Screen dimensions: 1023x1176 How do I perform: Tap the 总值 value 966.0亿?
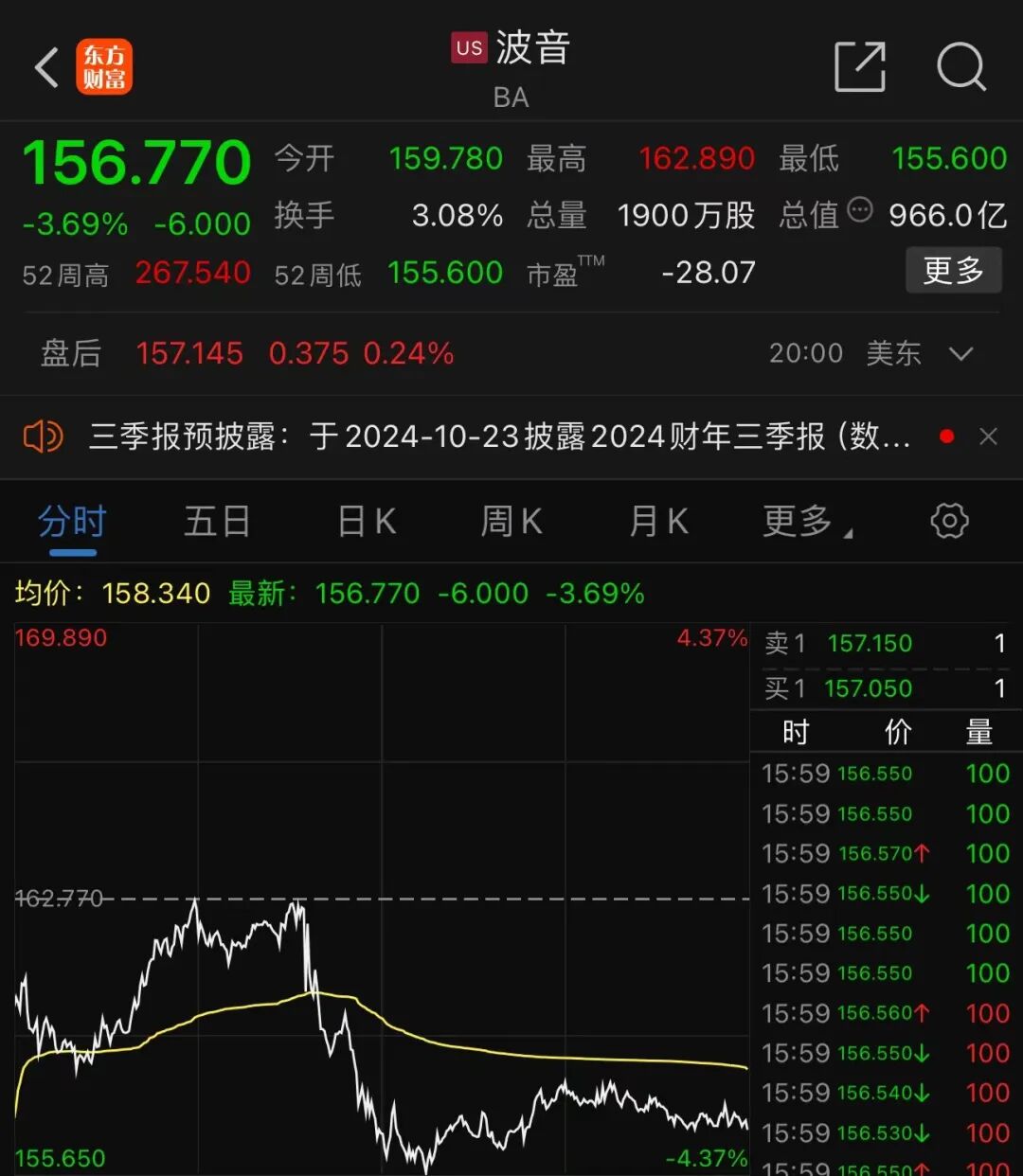click(948, 216)
